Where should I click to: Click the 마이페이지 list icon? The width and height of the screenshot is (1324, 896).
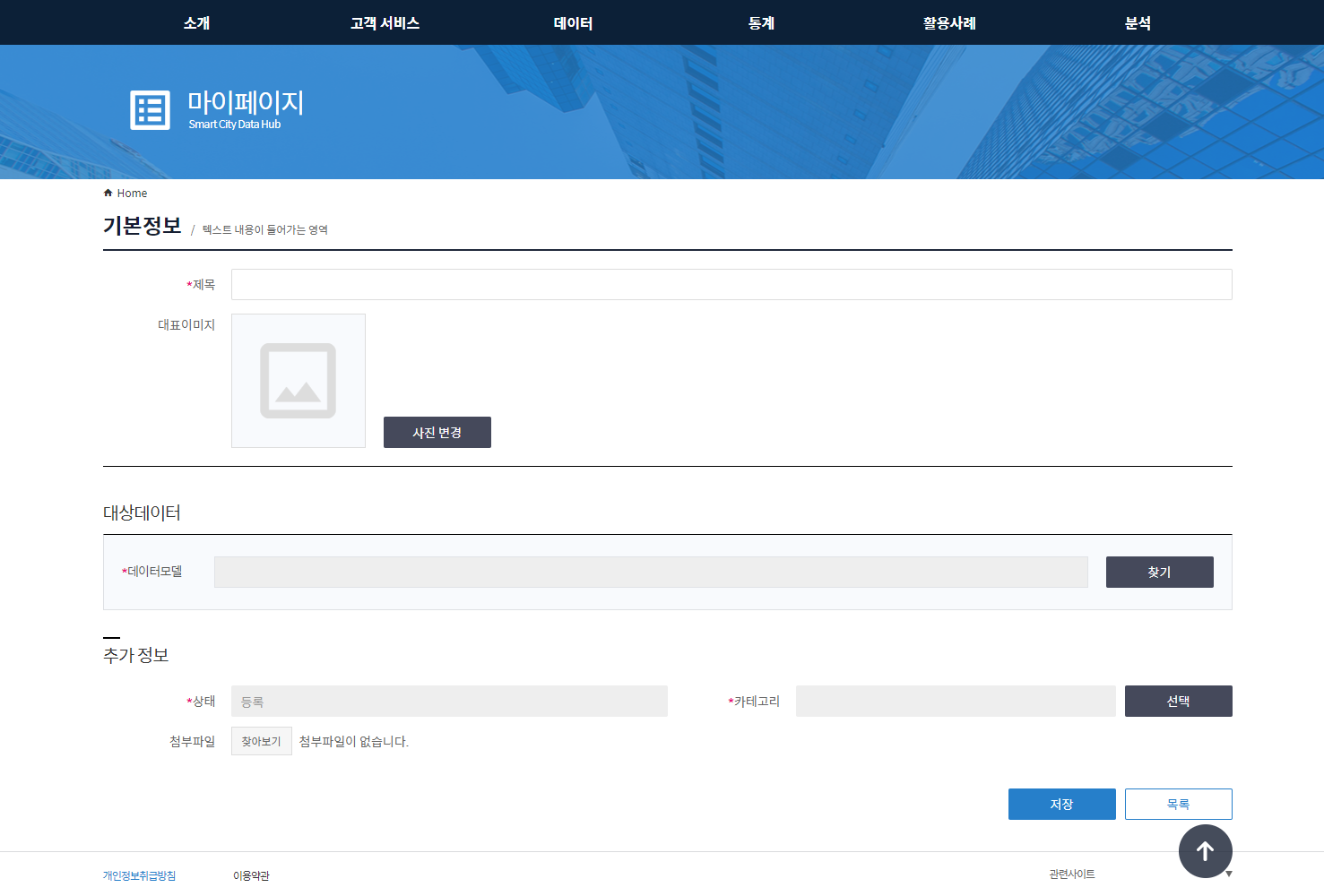(150, 110)
